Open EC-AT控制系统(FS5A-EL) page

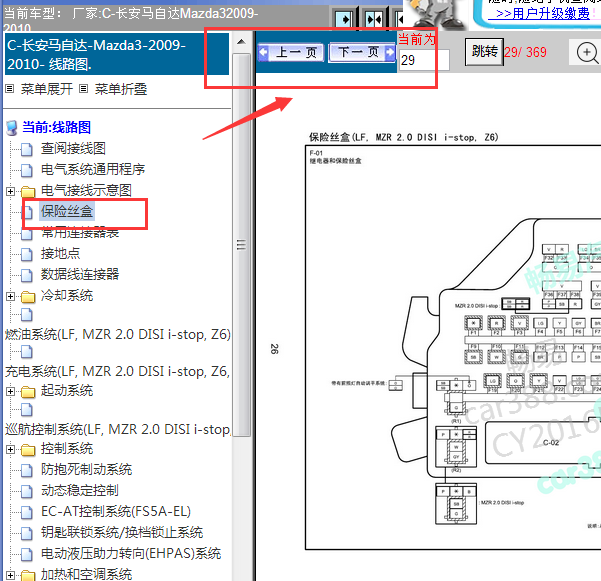116,511
